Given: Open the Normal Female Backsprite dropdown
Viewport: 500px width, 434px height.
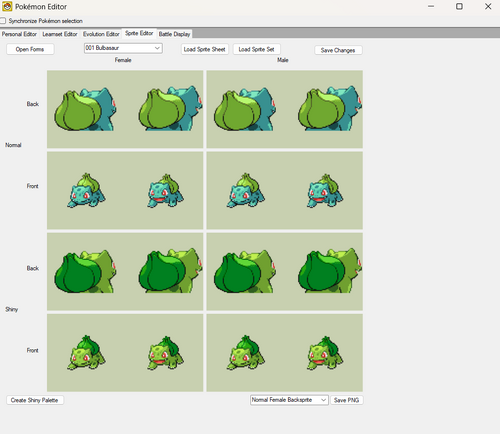Looking at the screenshot, I should [x=289, y=400].
